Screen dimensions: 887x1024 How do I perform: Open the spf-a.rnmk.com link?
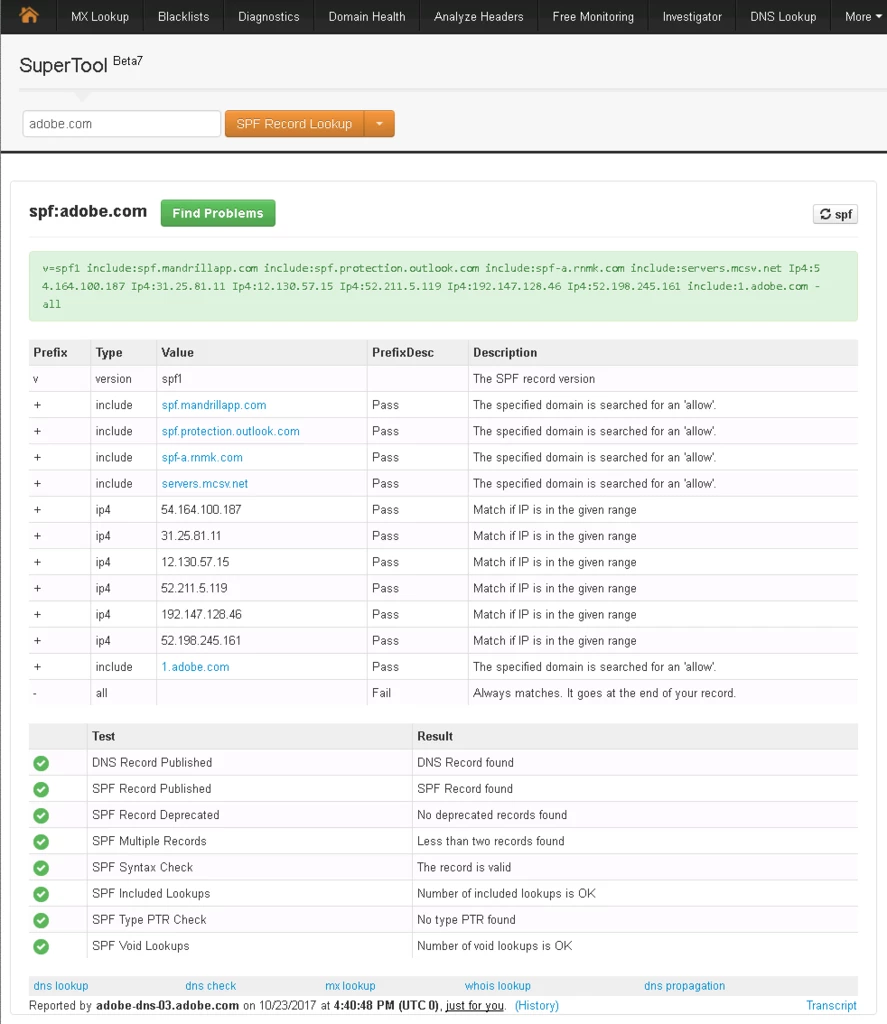pyautogui.click(x=202, y=457)
